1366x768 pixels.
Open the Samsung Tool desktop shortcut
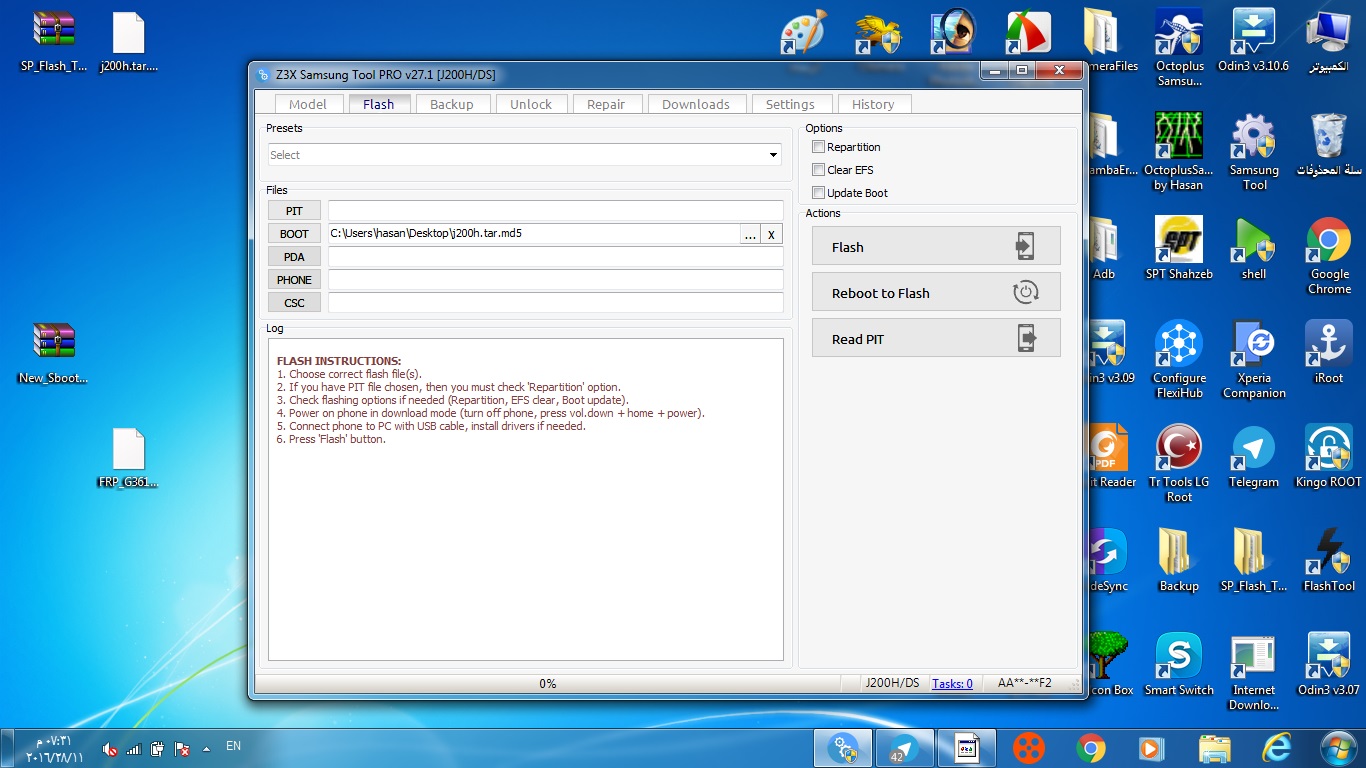point(1254,152)
